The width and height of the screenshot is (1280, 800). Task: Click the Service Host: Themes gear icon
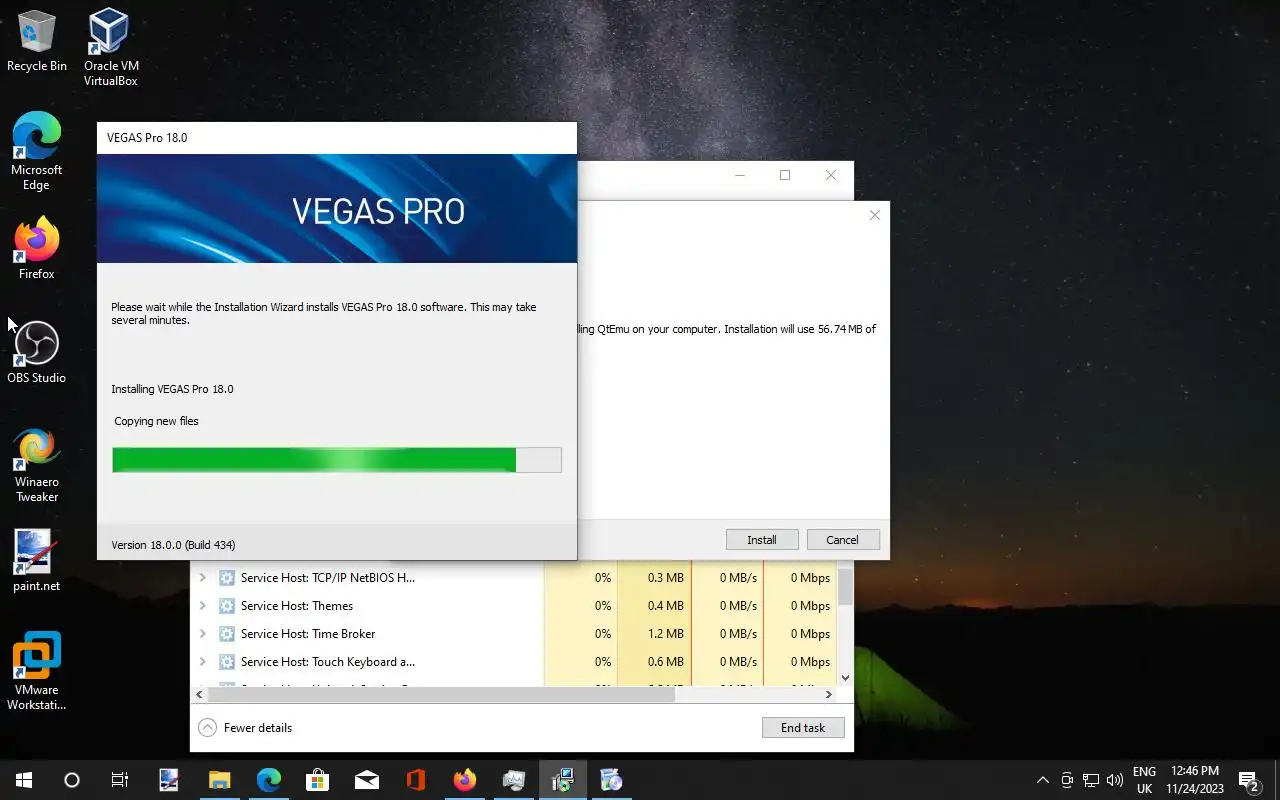227,606
